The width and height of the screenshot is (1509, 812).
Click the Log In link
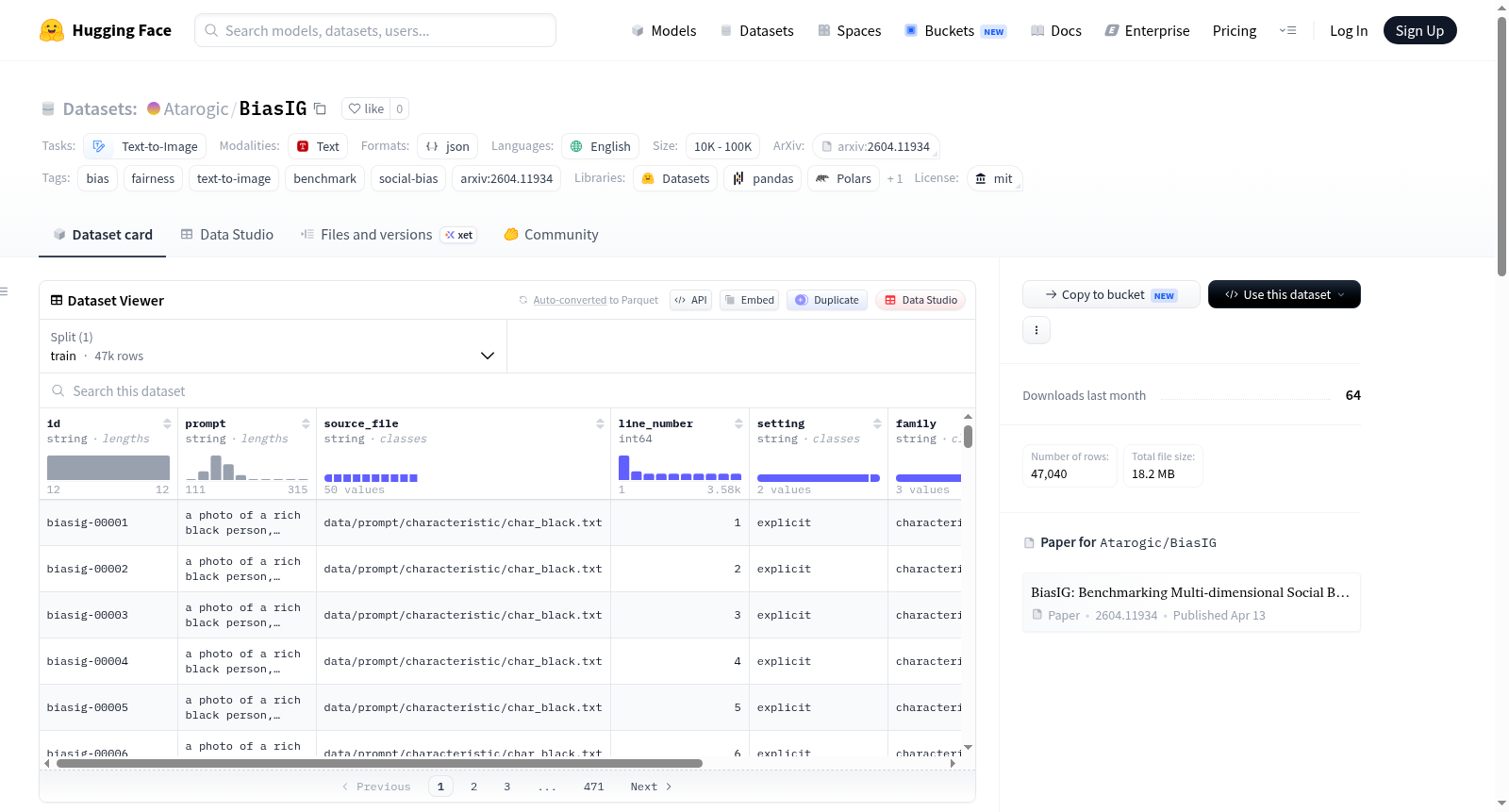[1349, 30]
